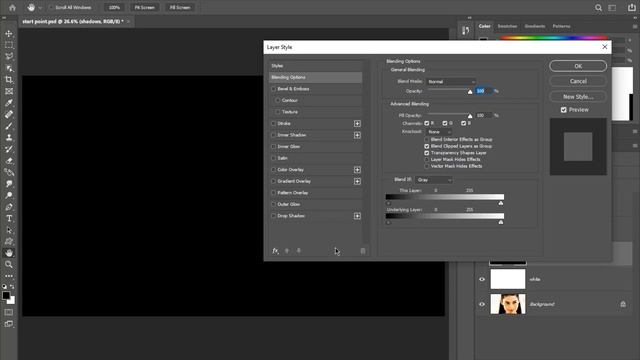Select the Object Selection tool
This screenshot has width=640, height=360.
pyautogui.click(x=9, y=68)
